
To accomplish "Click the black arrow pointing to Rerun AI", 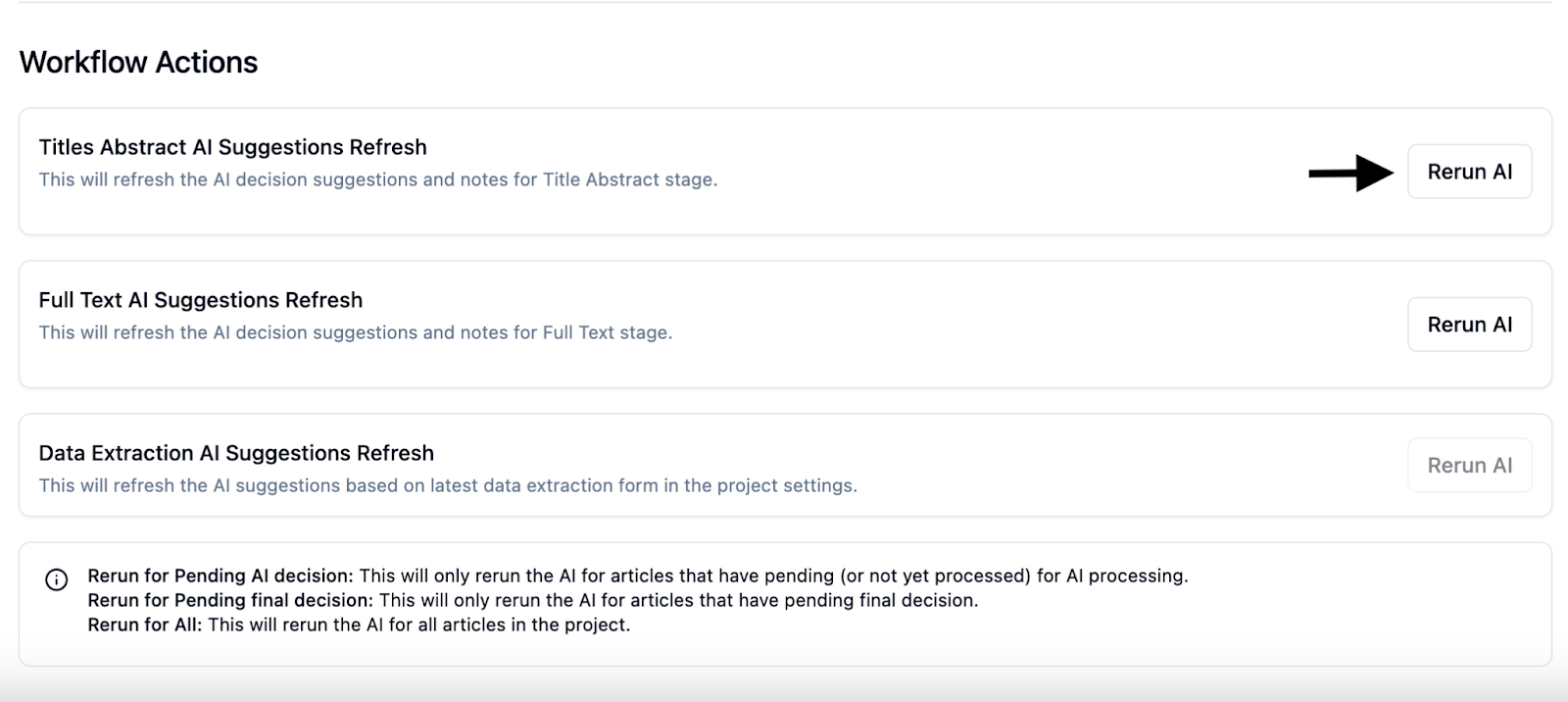I will (1352, 172).
